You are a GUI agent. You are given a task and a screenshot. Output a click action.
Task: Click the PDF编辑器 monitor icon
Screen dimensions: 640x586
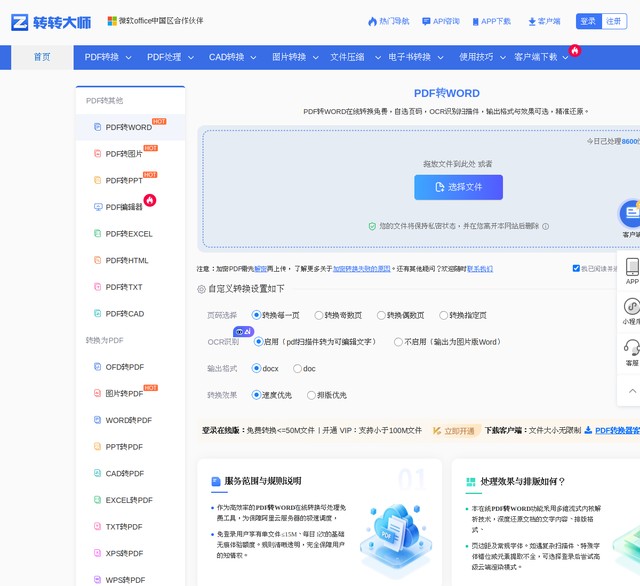(98, 207)
